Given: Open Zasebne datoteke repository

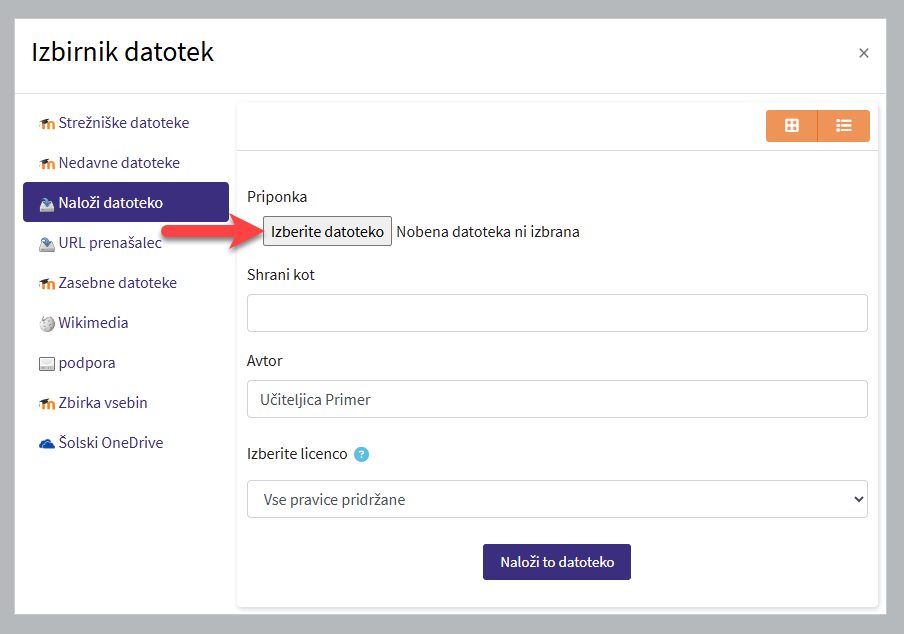Looking at the screenshot, I should [x=117, y=283].
